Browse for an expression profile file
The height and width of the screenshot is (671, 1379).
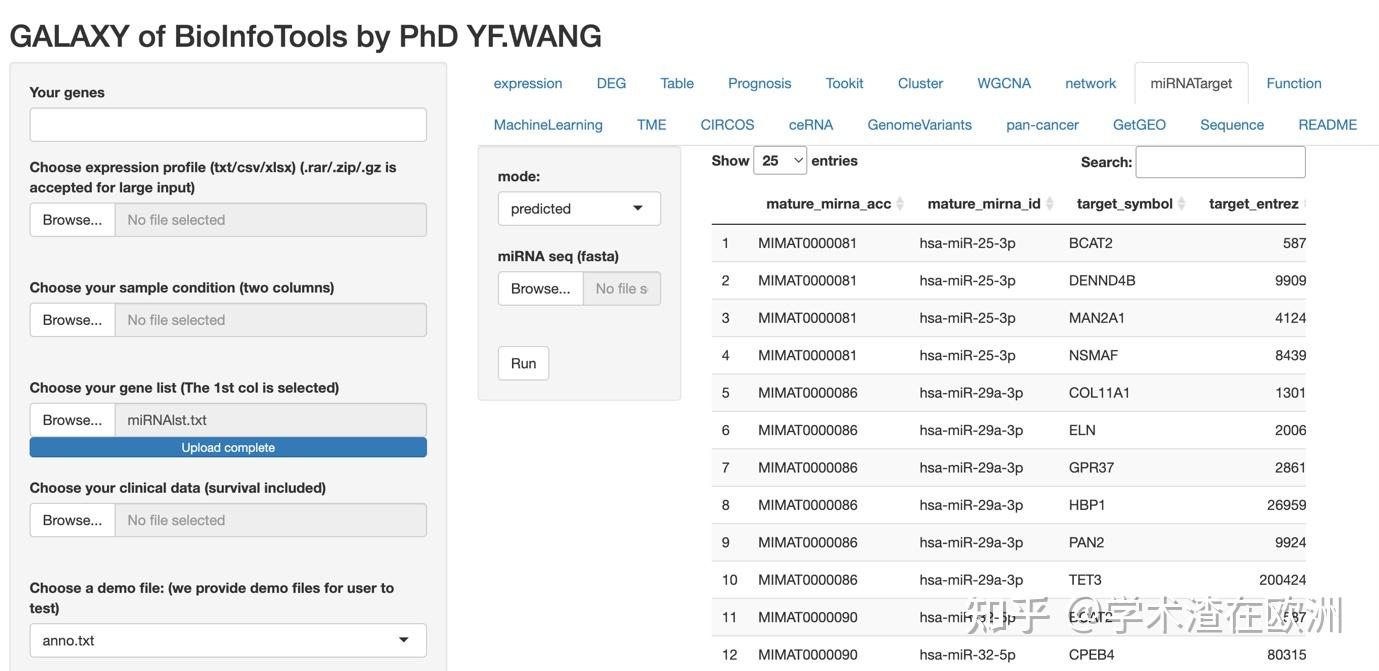click(72, 219)
